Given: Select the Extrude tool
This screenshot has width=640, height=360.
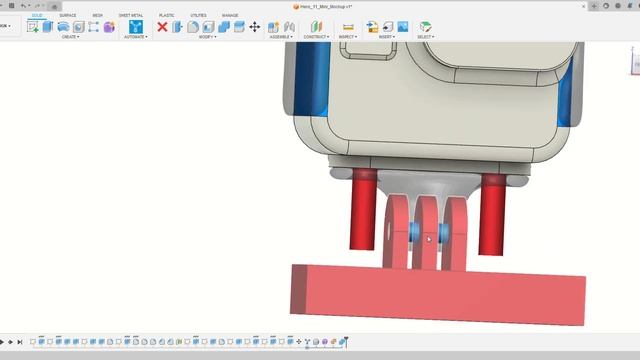Looking at the screenshot, I should (x=48, y=27).
